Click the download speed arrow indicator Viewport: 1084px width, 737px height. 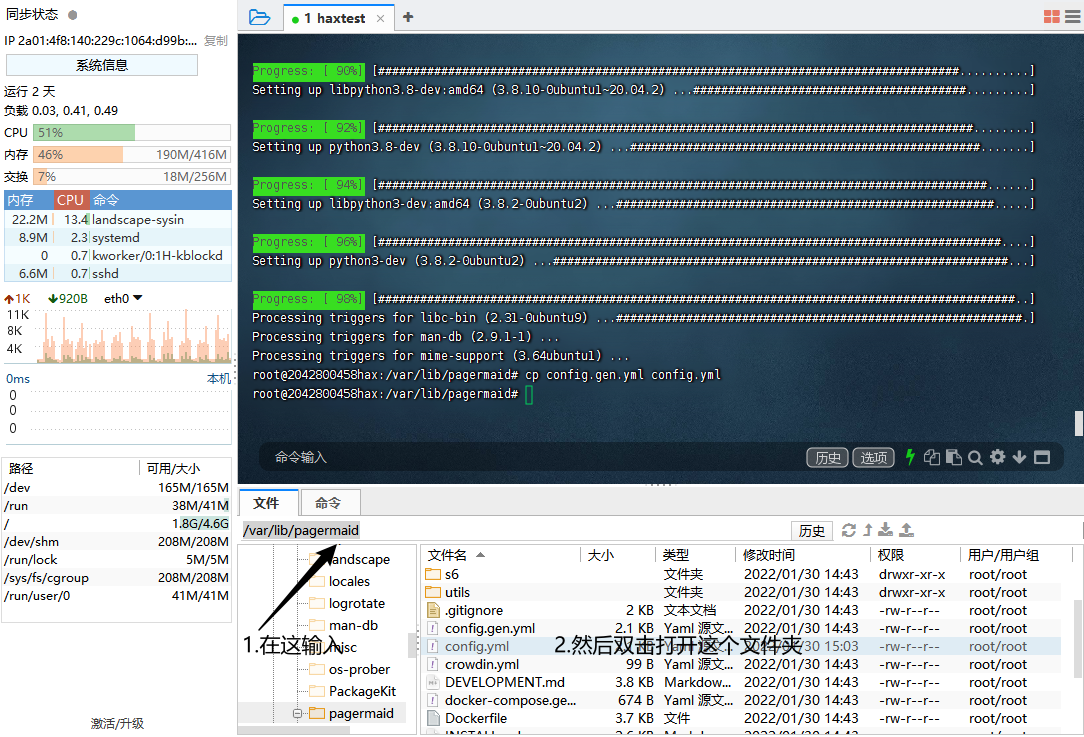(x=53, y=299)
